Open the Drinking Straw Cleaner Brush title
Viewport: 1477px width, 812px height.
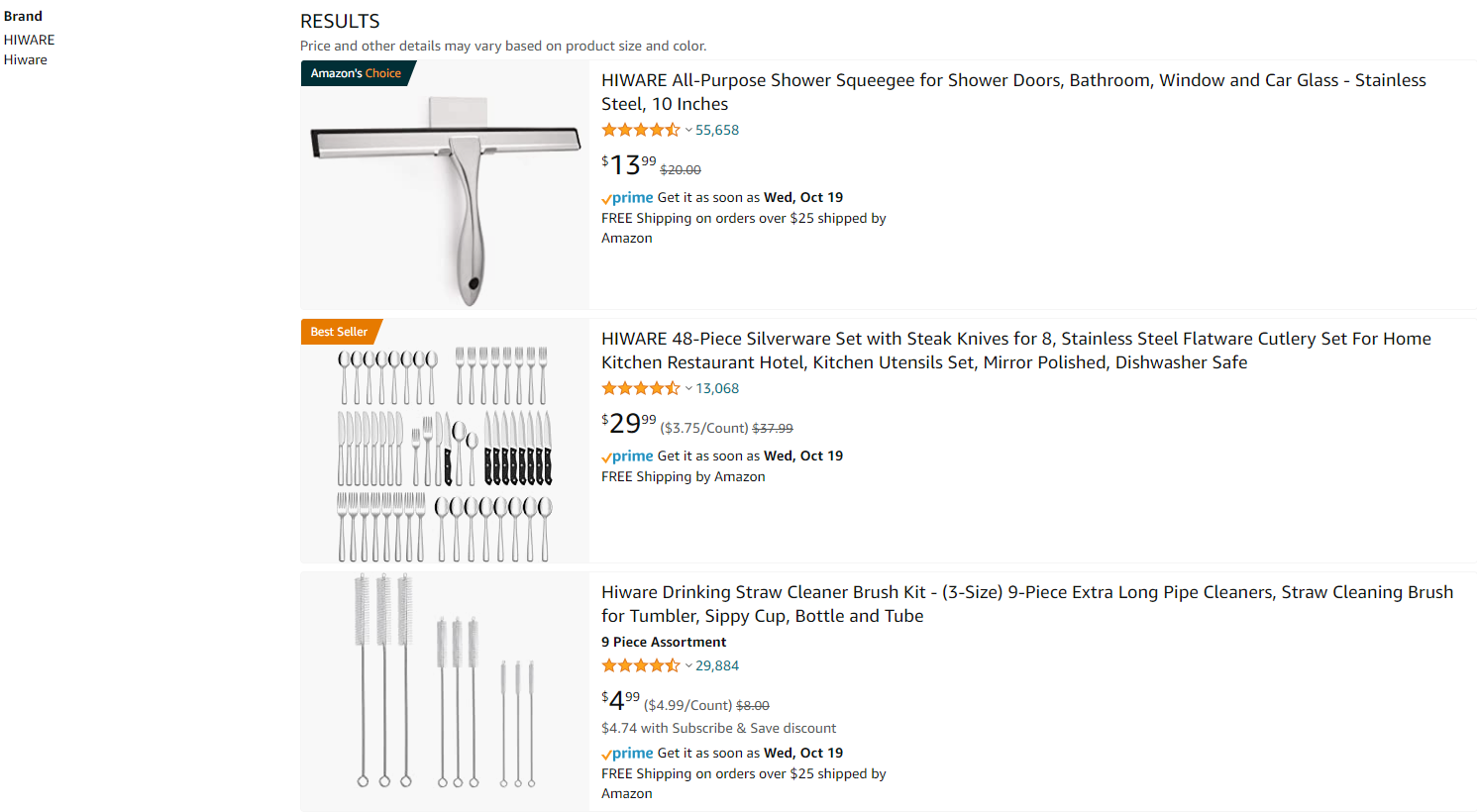(x=1027, y=604)
